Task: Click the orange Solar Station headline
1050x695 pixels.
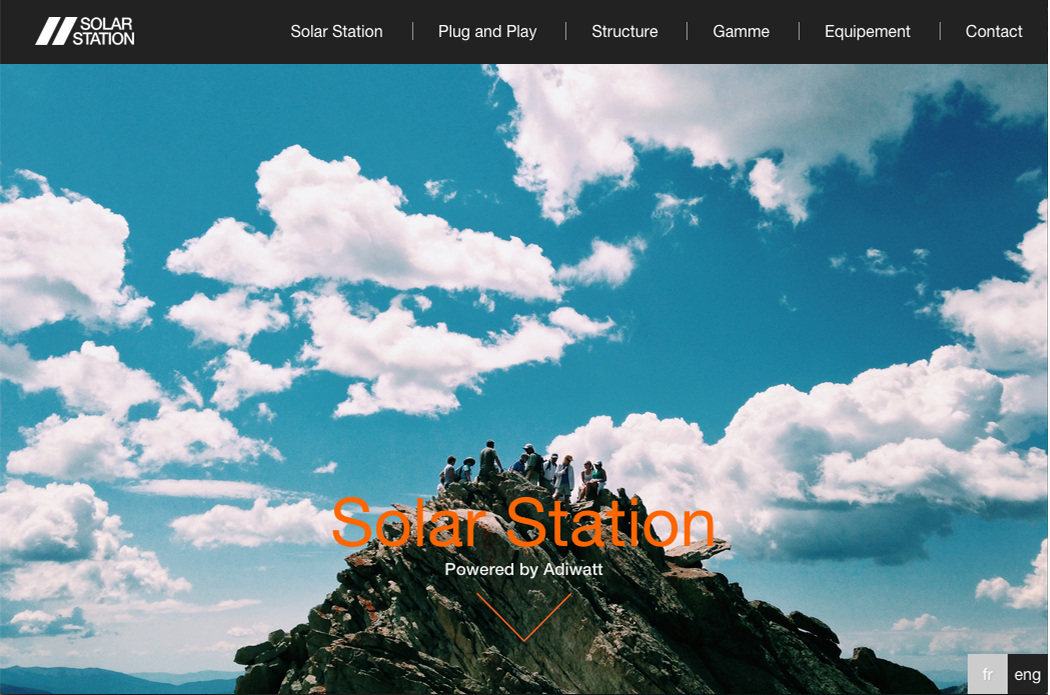Action: coord(523,523)
